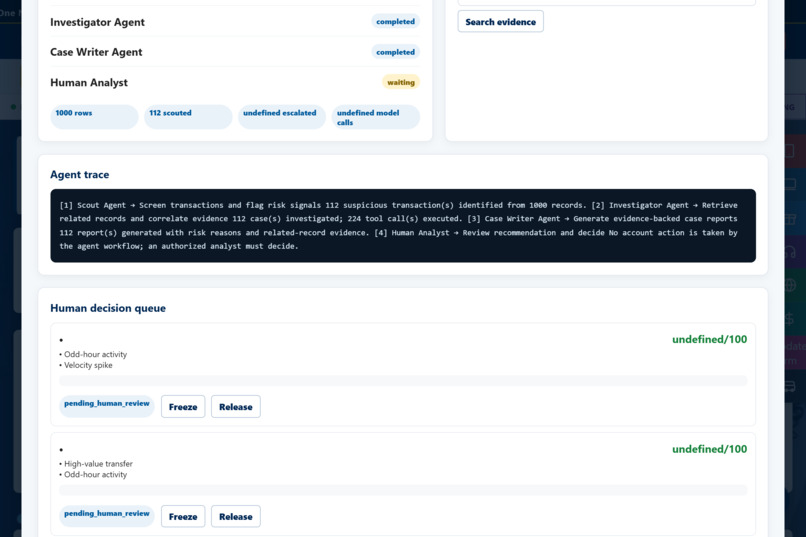This screenshot has height=537, width=806.
Task: Click the Investigator Agent completed status badge
Action: (x=395, y=22)
